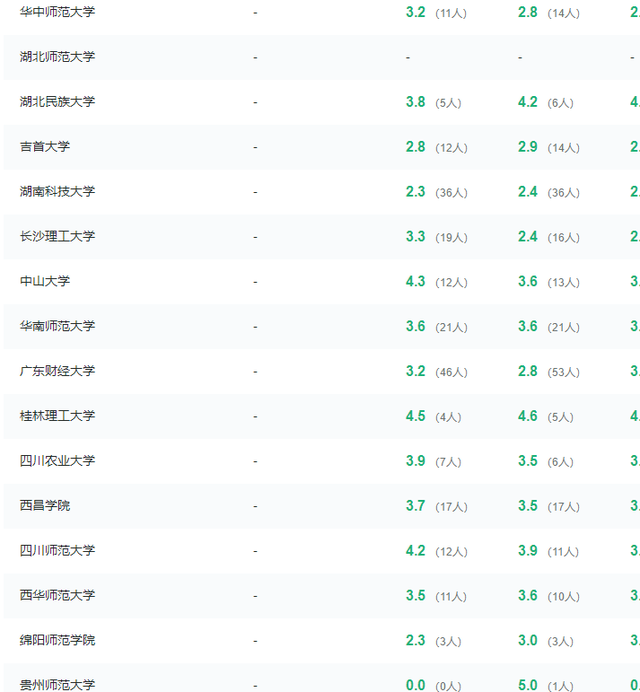The width and height of the screenshot is (640, 692).
Task: Select the 4.6 rating for 桂林理工大学
Action: 527,416
